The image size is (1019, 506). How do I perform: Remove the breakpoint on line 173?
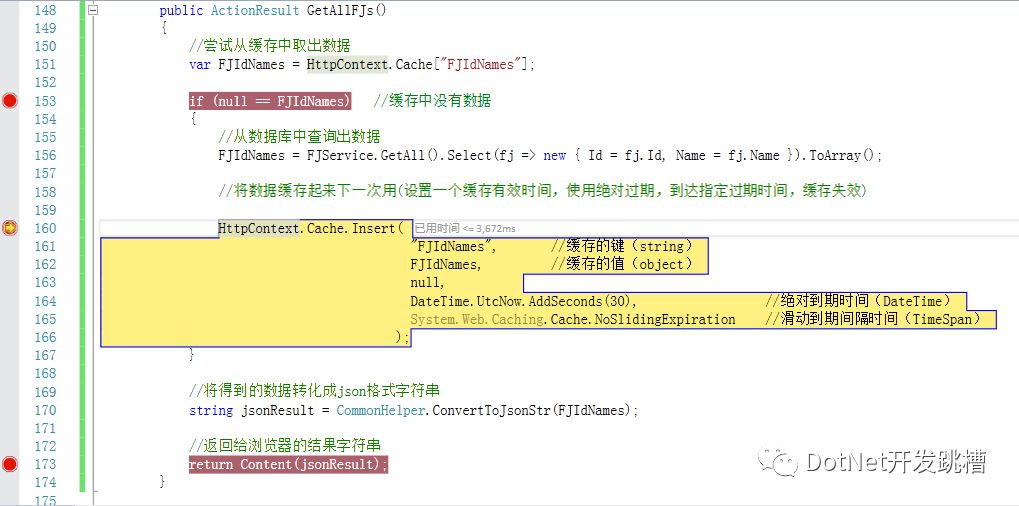coord(10,464)
